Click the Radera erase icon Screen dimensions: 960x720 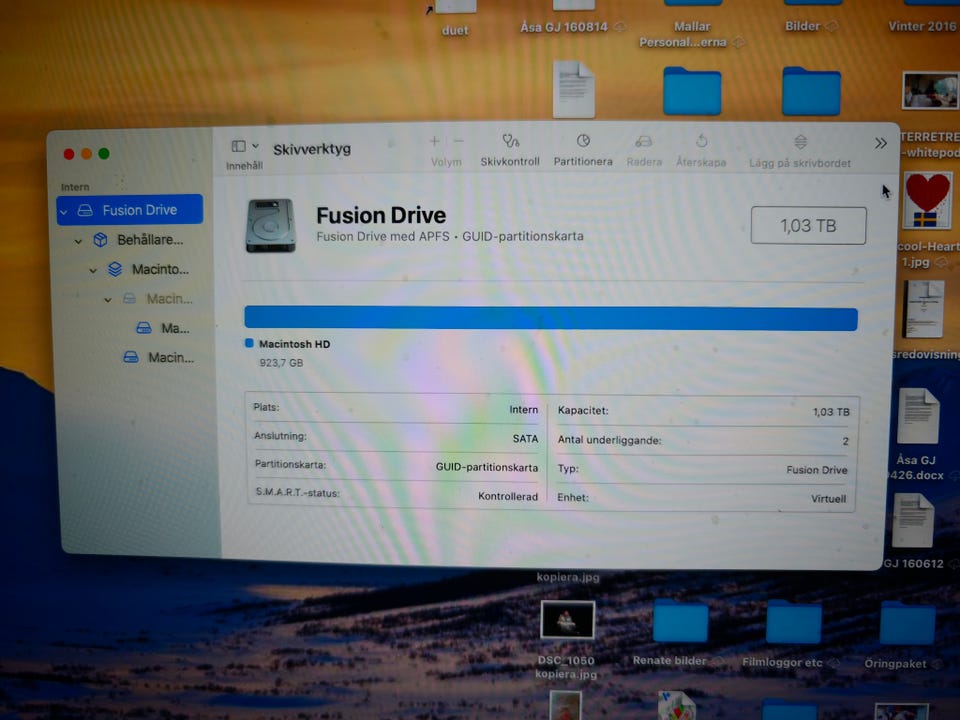point(644,142)
